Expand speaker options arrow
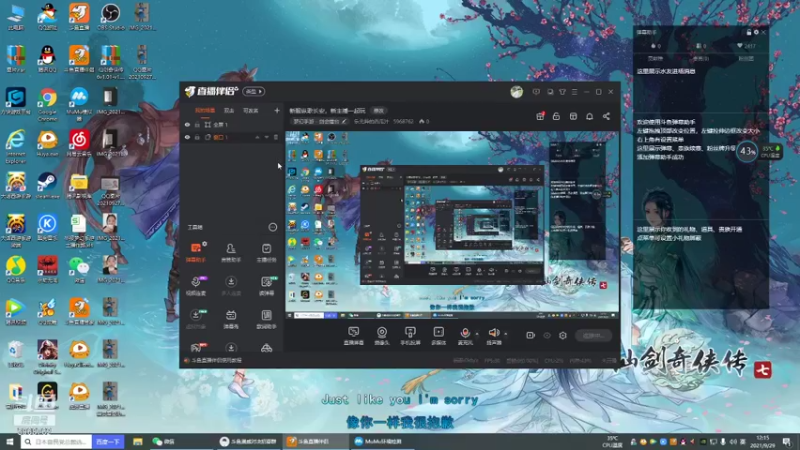 (506, 334)
